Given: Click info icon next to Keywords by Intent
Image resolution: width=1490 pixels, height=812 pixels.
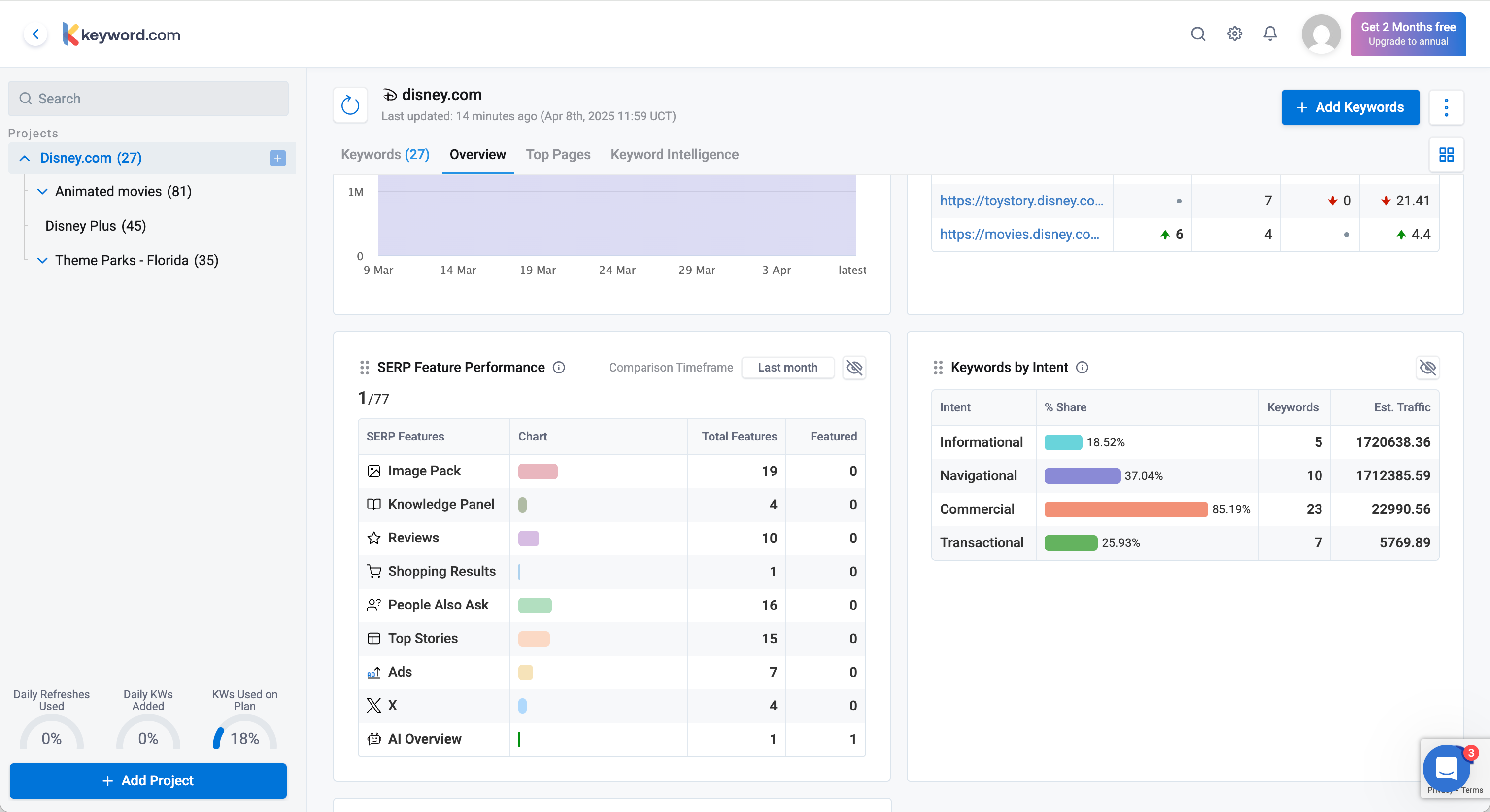Looking at the screenshot, I should point(1082,367).
